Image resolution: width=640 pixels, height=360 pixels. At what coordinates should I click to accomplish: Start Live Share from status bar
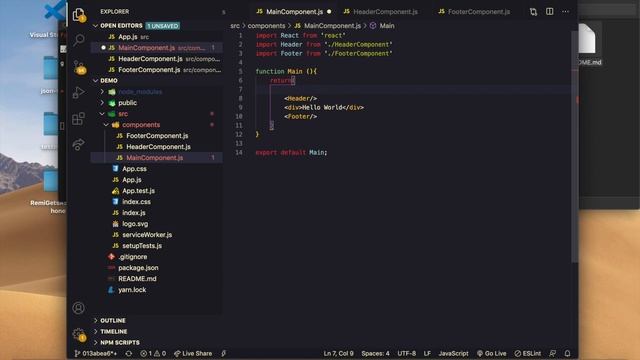(x=193, y=353)
